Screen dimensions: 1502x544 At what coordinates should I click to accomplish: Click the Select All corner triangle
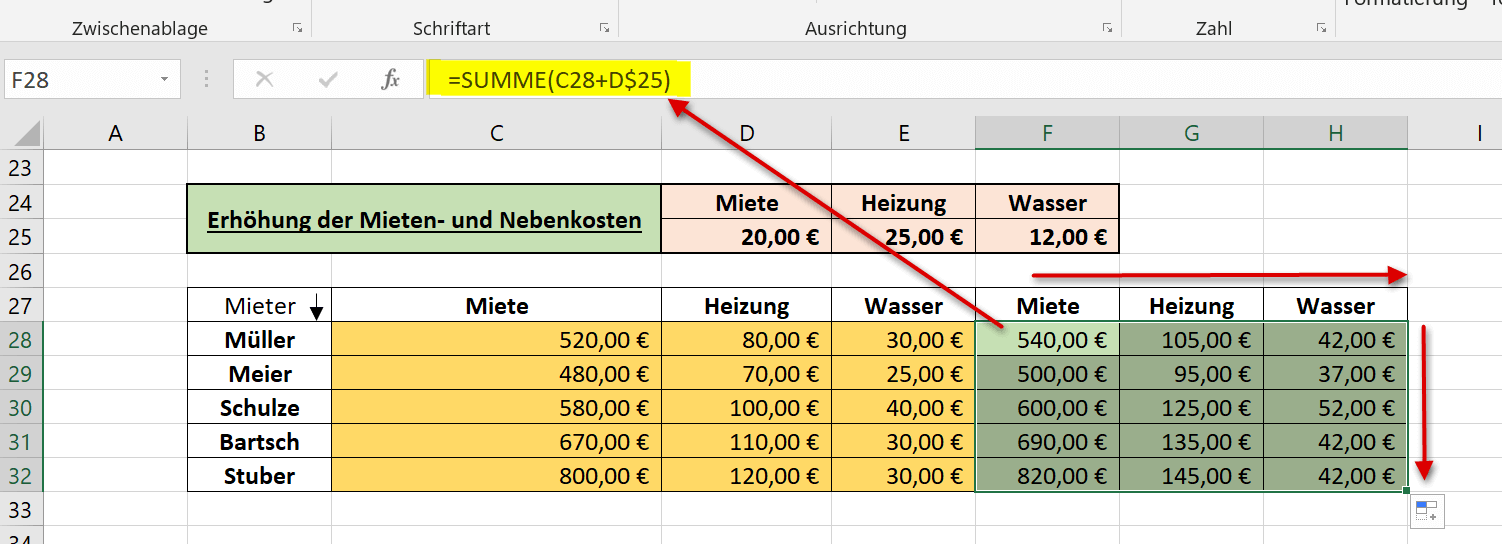click(x=29, y=133)
